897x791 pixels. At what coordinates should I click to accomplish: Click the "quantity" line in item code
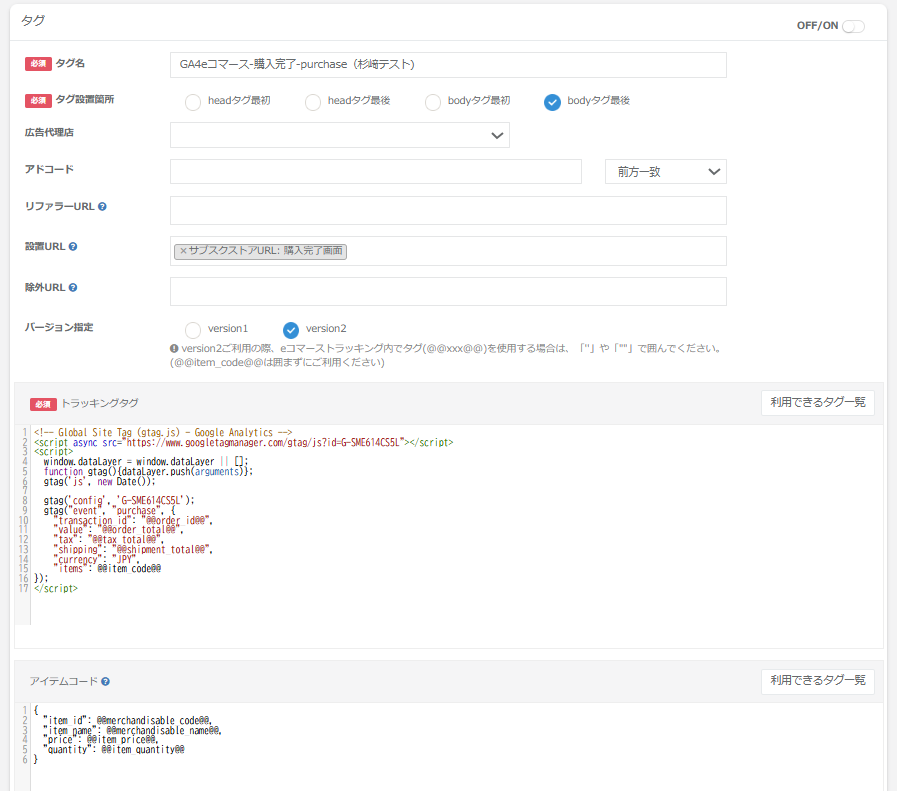[114, 749]
